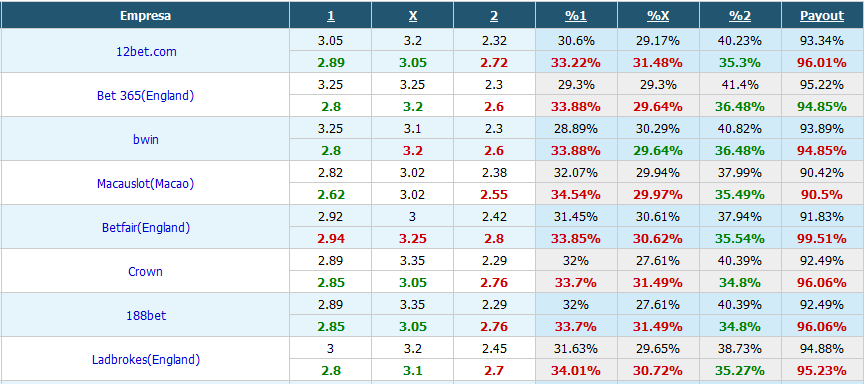The image size is (866, 384).
Task: Sort by the %2 column header
Action: (x=740, y=16)
